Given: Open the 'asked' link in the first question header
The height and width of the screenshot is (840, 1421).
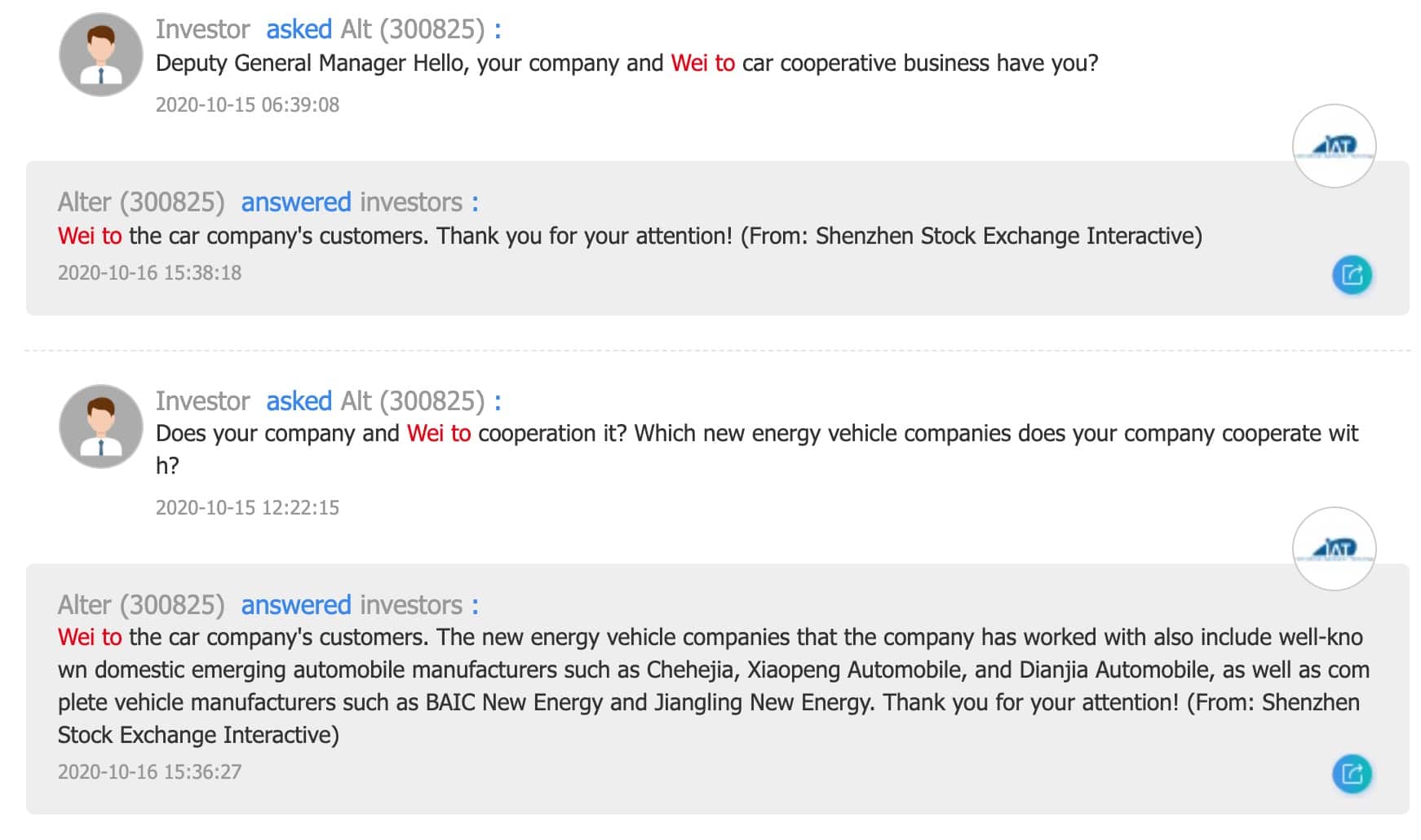Looking at the screenshot, I should [x=299, y=29].
